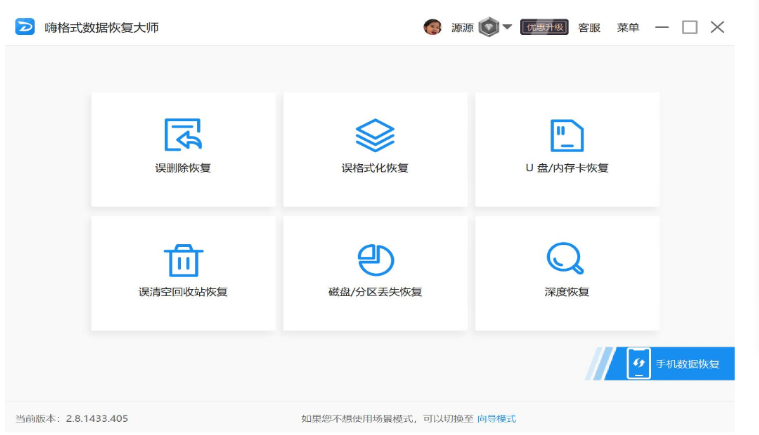
Task: Switch to 向导模式 via link
Action: (x=496, y=418)
